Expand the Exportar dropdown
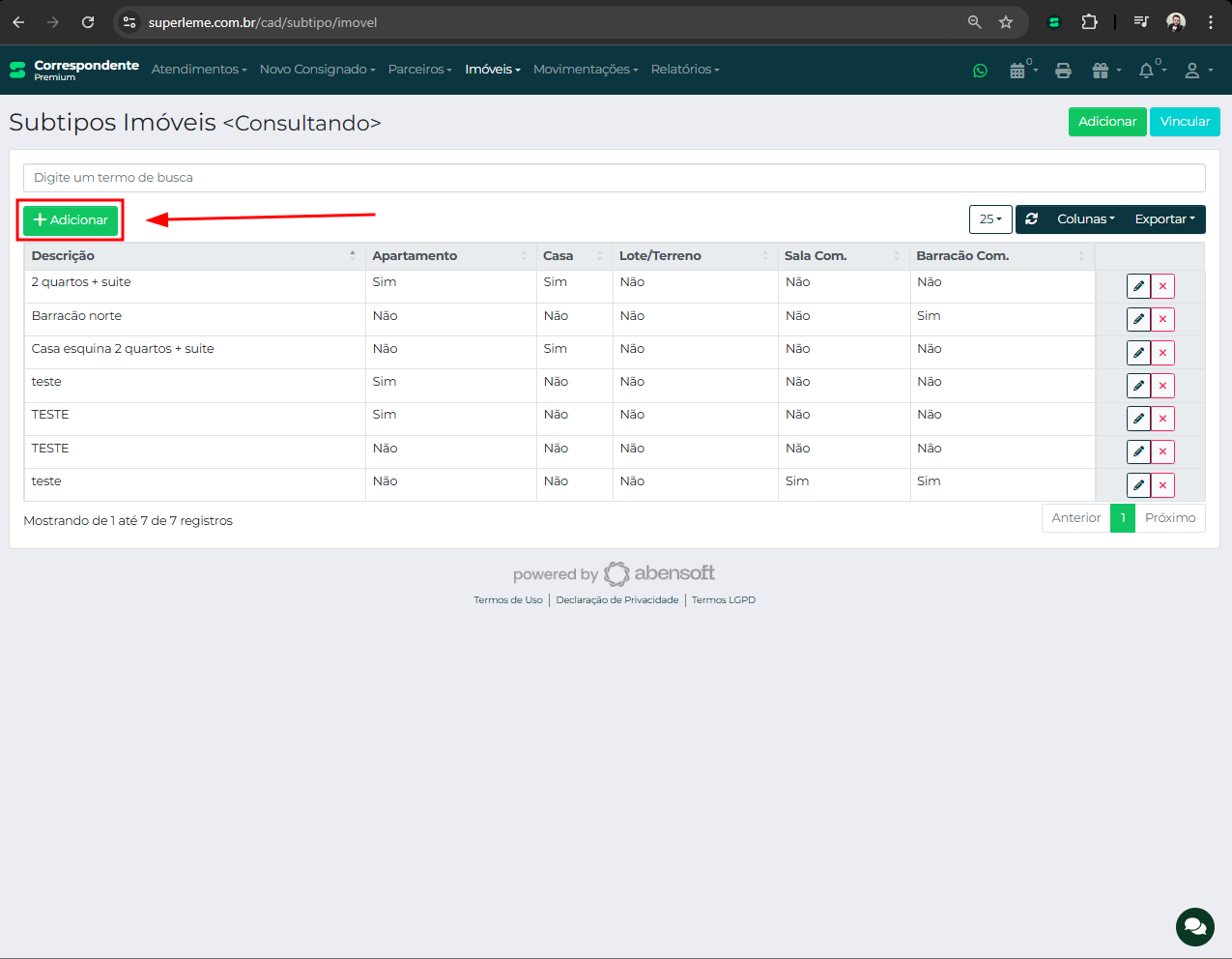The width and height of the screenshot is (1232, 959). 1164,219
